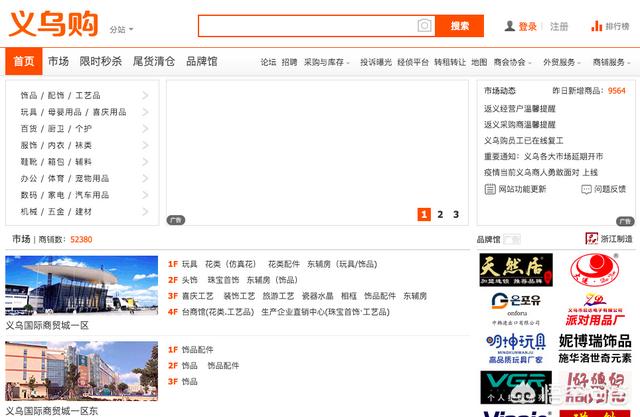The height and width of the screenshot is (417, 640).
Task: Open the red circular brand logo
Action: 595,270
